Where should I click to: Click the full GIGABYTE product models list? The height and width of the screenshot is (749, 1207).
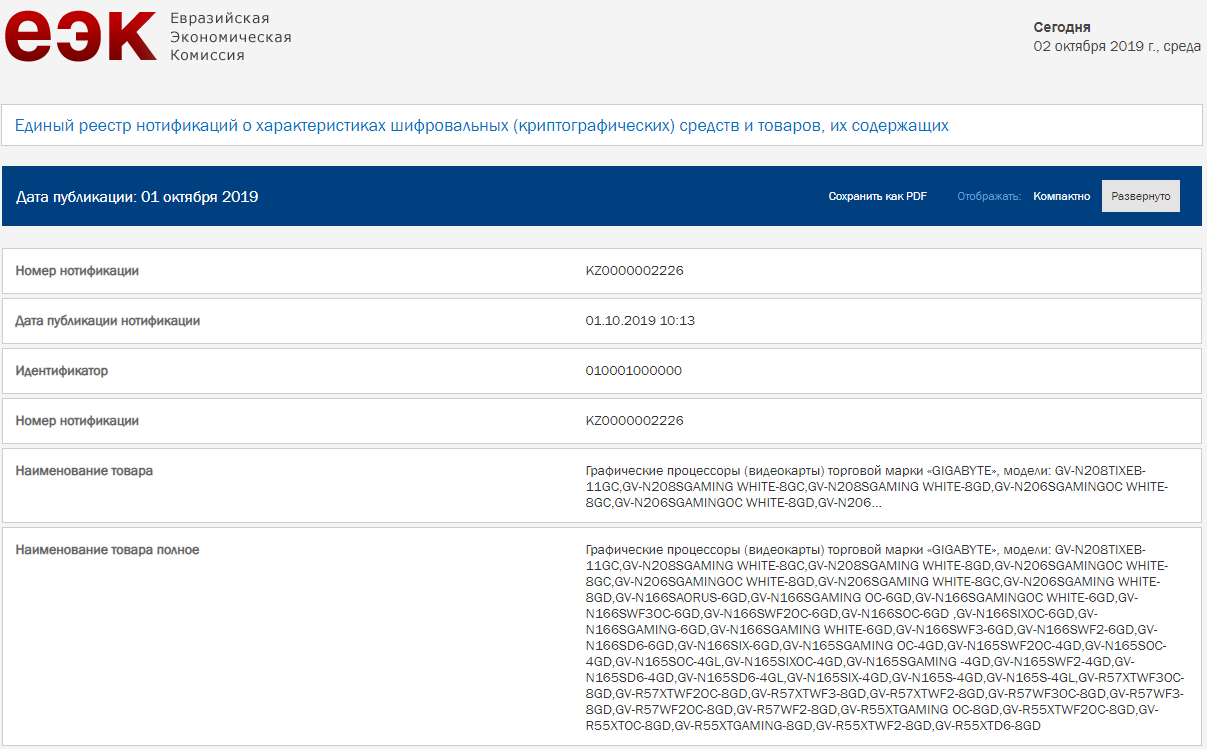tap(885, 638)
